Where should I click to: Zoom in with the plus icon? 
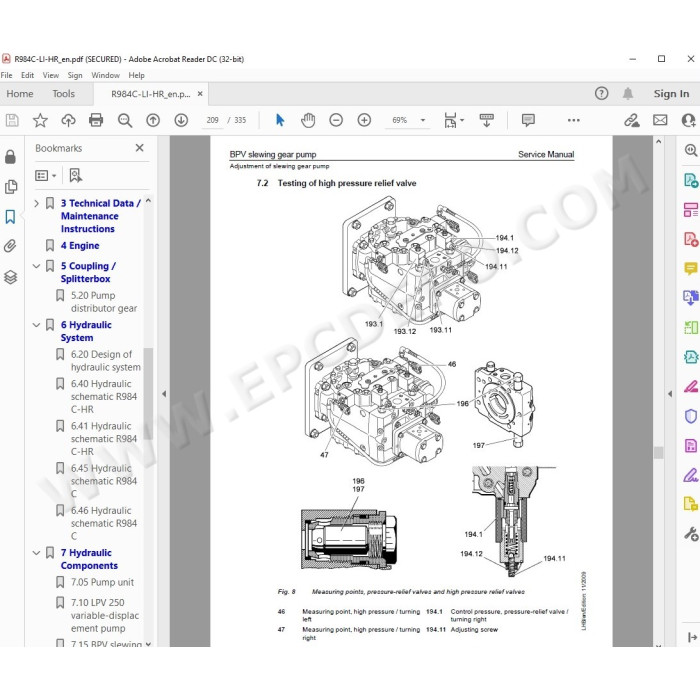pyautogui.click(x=364, y=120)
